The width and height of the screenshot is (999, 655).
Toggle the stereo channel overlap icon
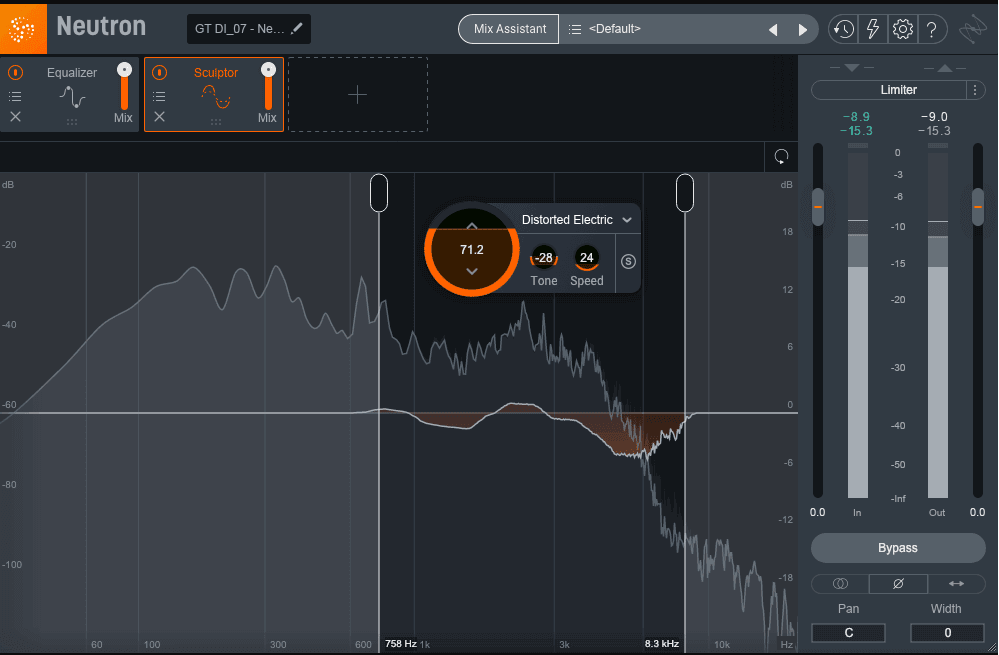point(840,584)
